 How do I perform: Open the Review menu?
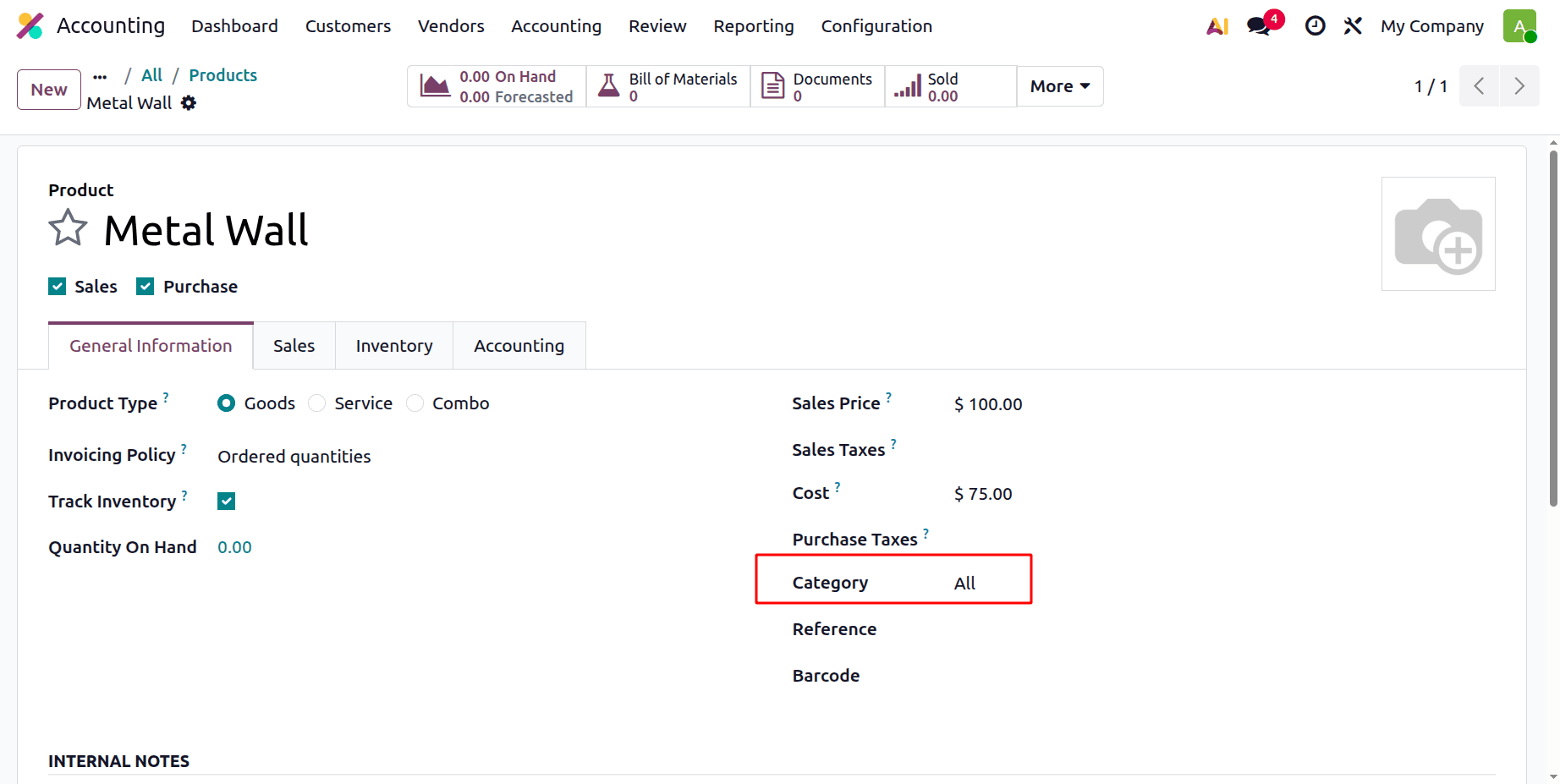657,26
